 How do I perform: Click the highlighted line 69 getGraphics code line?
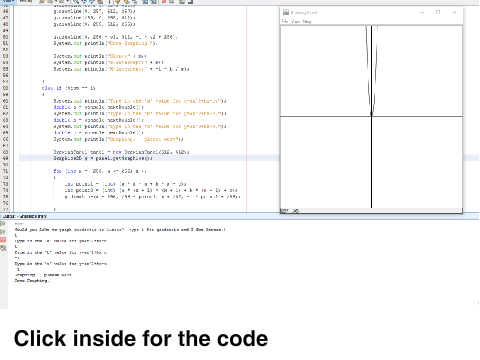(x=103, y=158)
